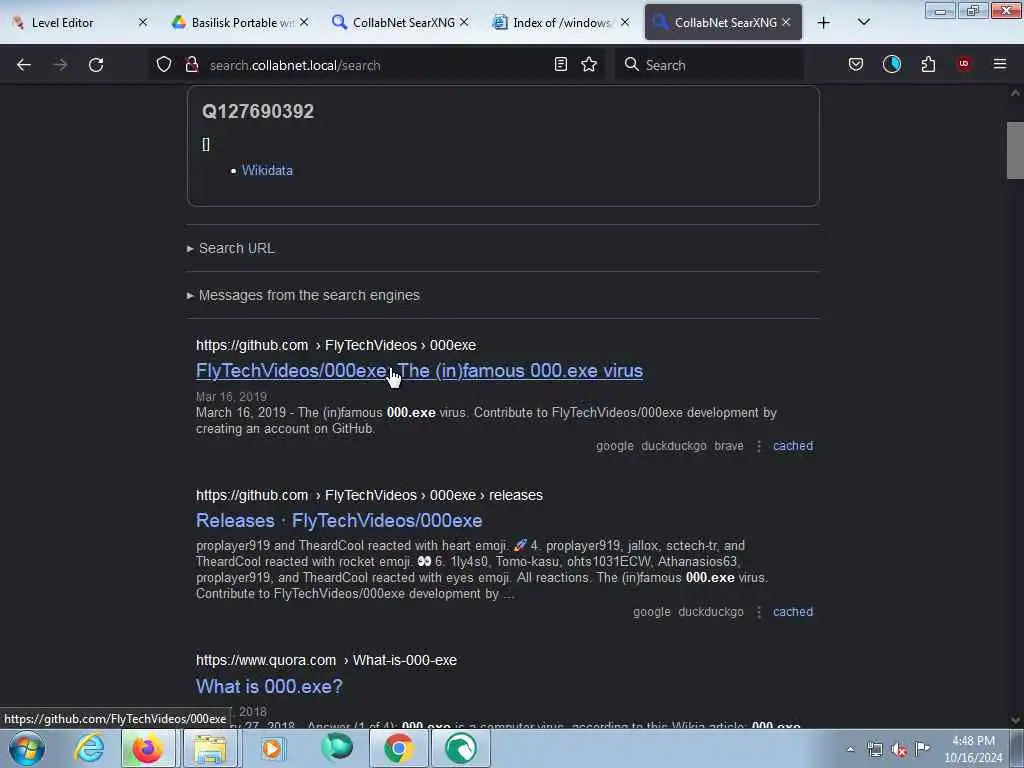Open cached version of first result

click(x=793, y=446)
